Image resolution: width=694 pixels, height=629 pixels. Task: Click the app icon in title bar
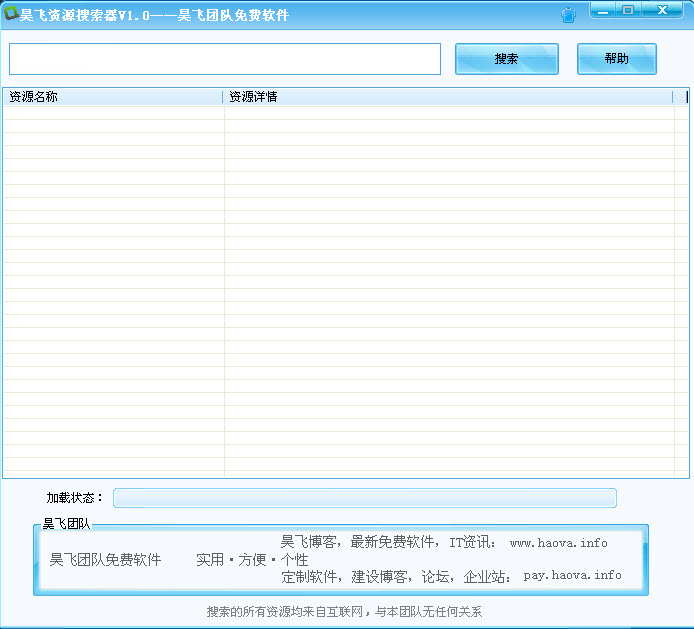(x=11, y=15)
